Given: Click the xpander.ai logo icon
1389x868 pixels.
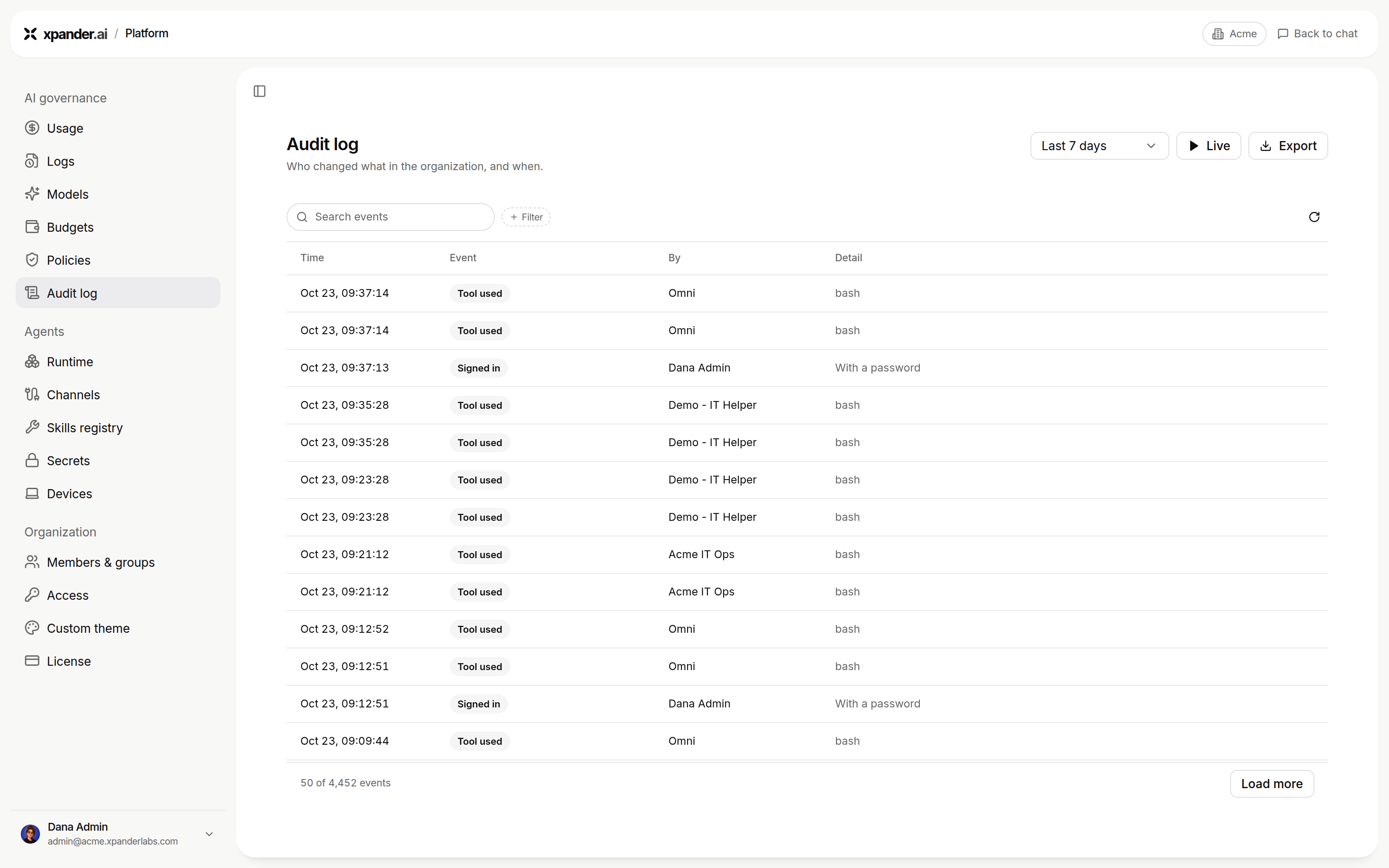Looking at the screenshot, I should click(x=30, y=34).
